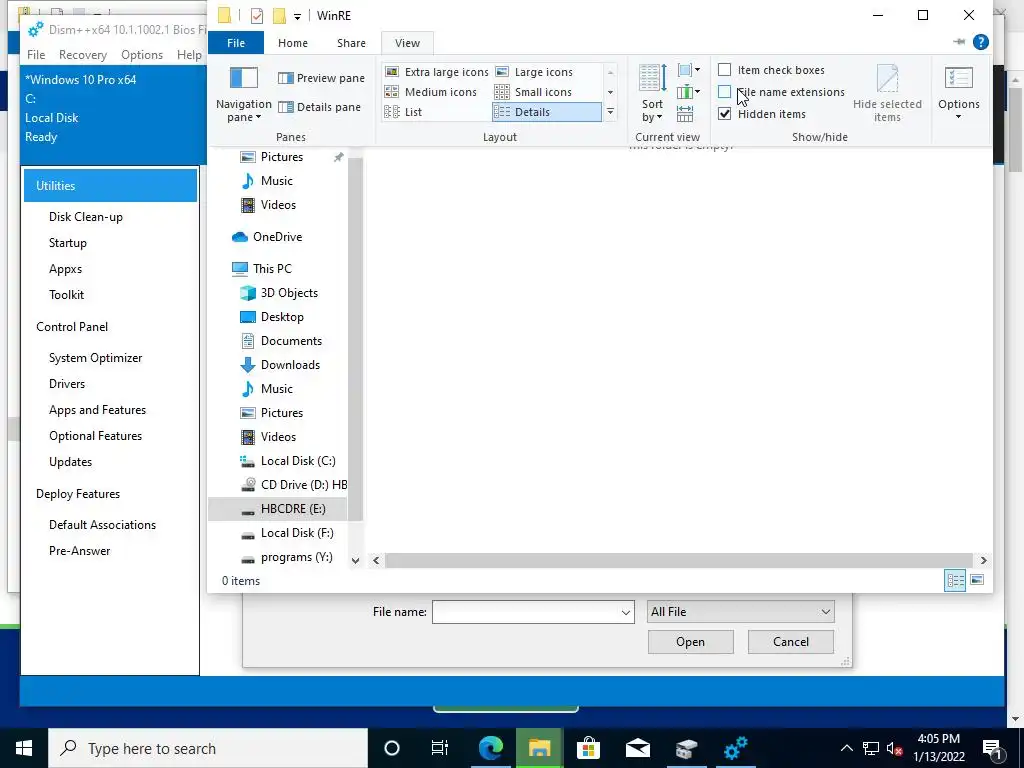Open Dism++ Options menu
The image size is (1024, 768).
[x=142, y=55]
